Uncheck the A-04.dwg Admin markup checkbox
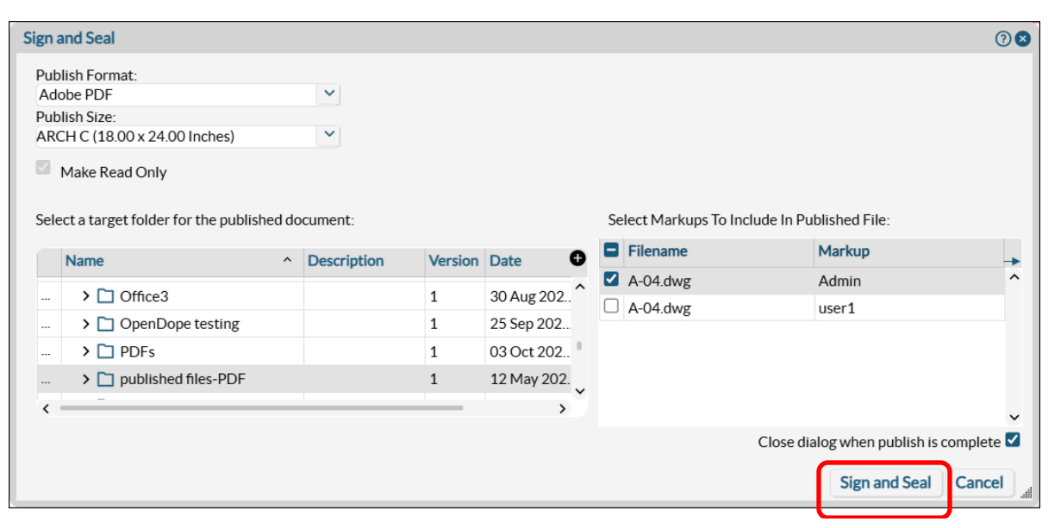Image resolution: width=1053 pixels, height=528 pixels. click(x=611, y=279)
